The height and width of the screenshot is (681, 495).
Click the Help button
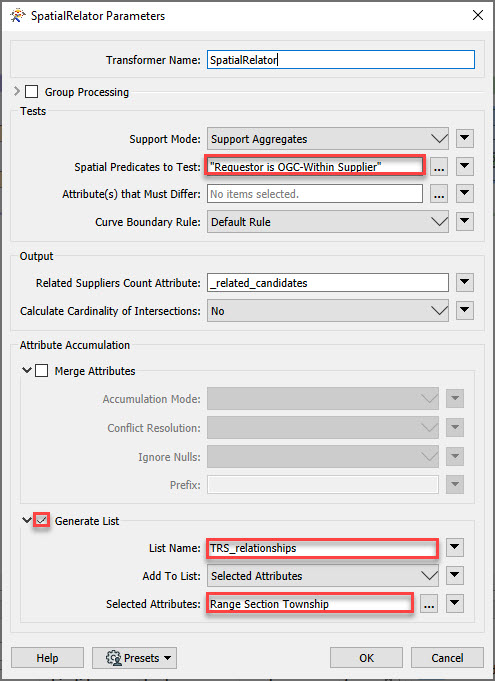pyautogui.click(x=47, y=658)
